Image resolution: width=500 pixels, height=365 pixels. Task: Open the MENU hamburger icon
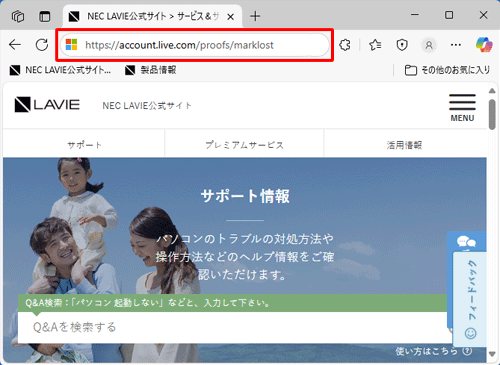[x=462, y=108]
